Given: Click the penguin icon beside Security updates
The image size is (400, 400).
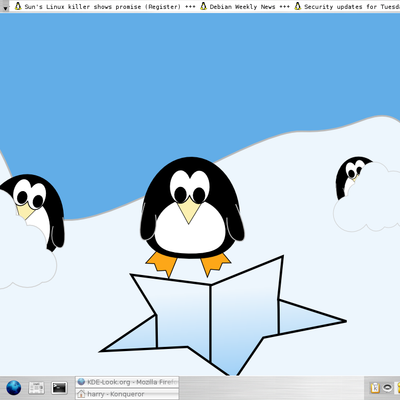Looking at the screenshot, I should coord(298,6).
